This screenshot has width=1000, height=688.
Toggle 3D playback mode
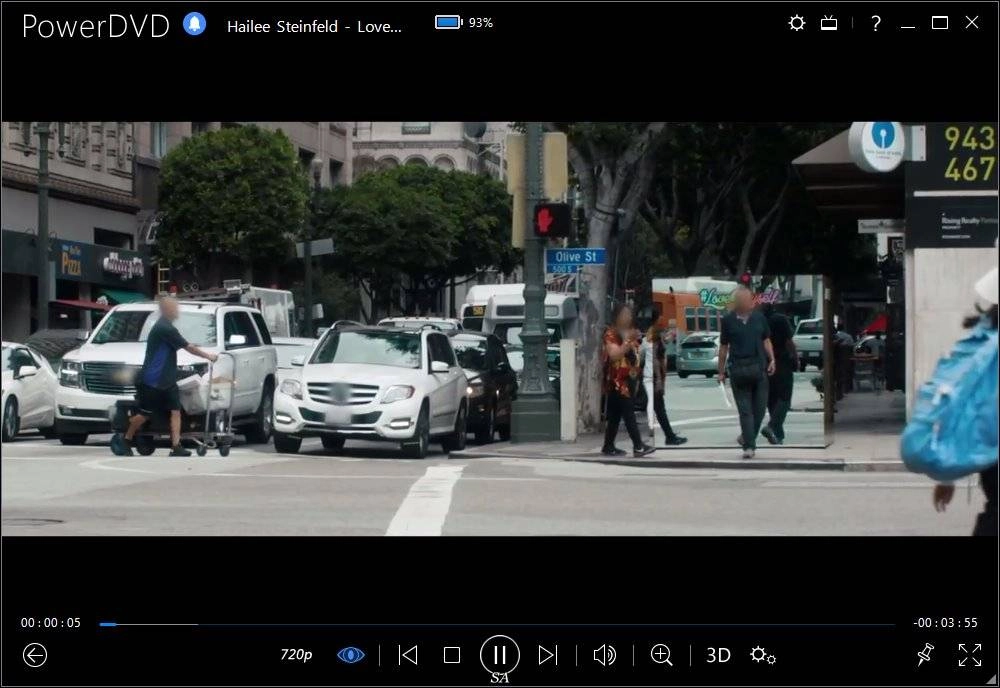[x=718, y=655]
